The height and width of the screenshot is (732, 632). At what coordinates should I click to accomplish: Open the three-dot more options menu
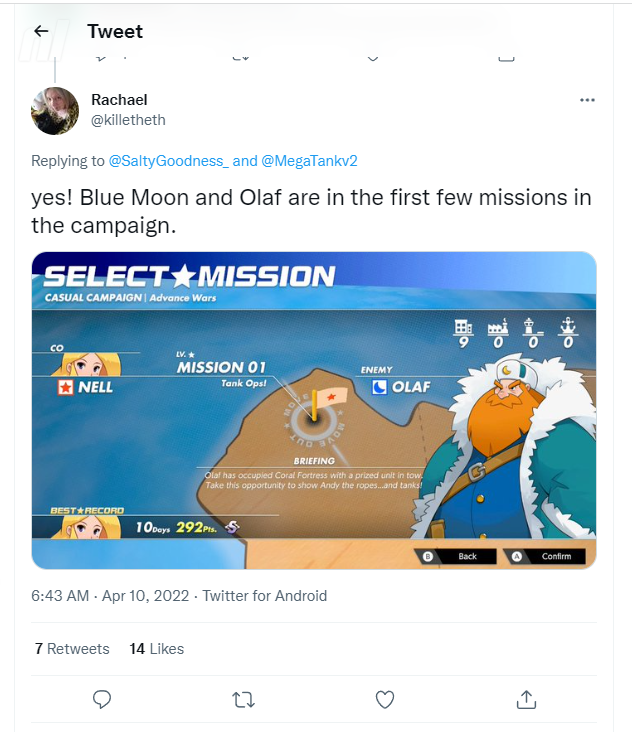(x=587, y=100)
